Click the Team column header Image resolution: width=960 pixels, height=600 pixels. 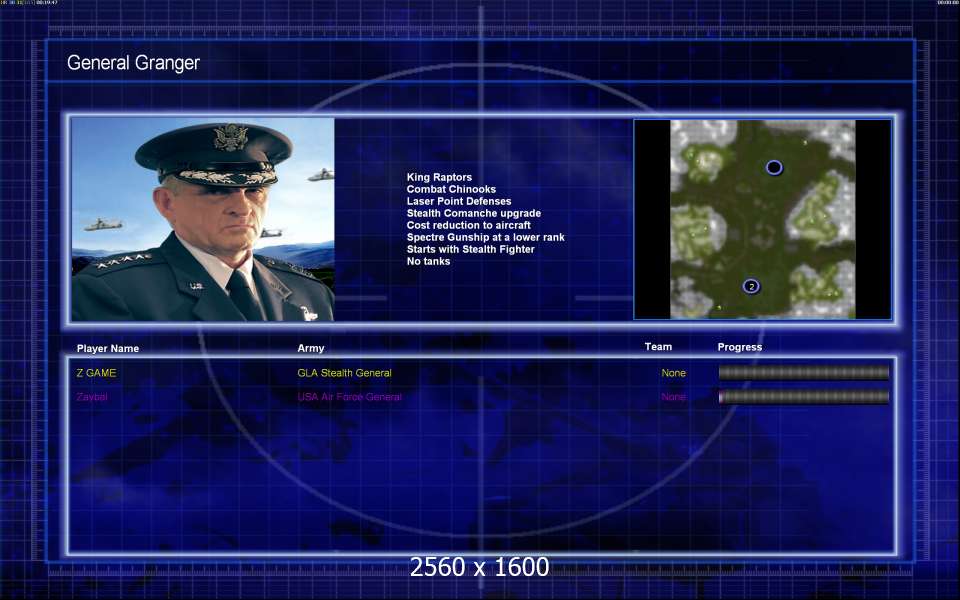(x=658, y=347)
